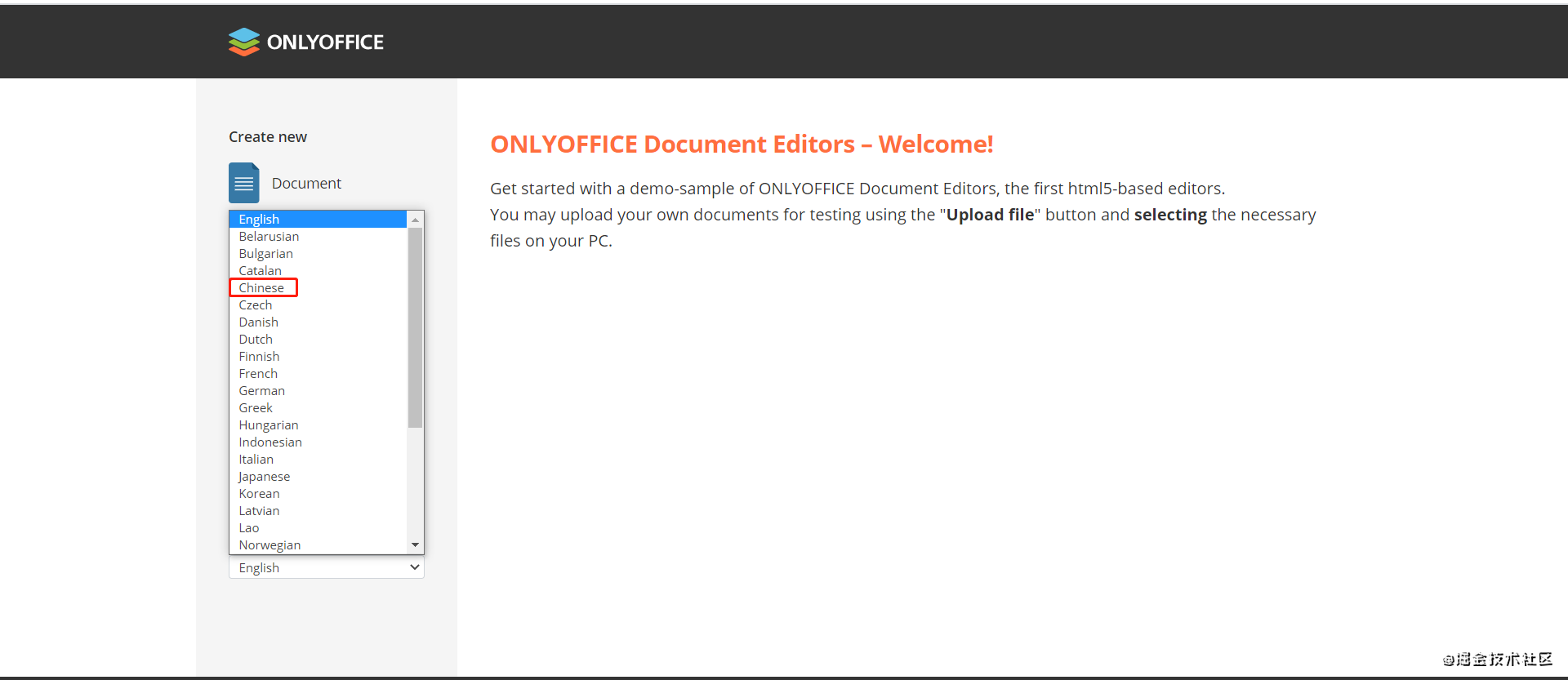Select Chinese from the language list
The width and height of the screenshot is (1568, 680).
click(x=318, y=287)
